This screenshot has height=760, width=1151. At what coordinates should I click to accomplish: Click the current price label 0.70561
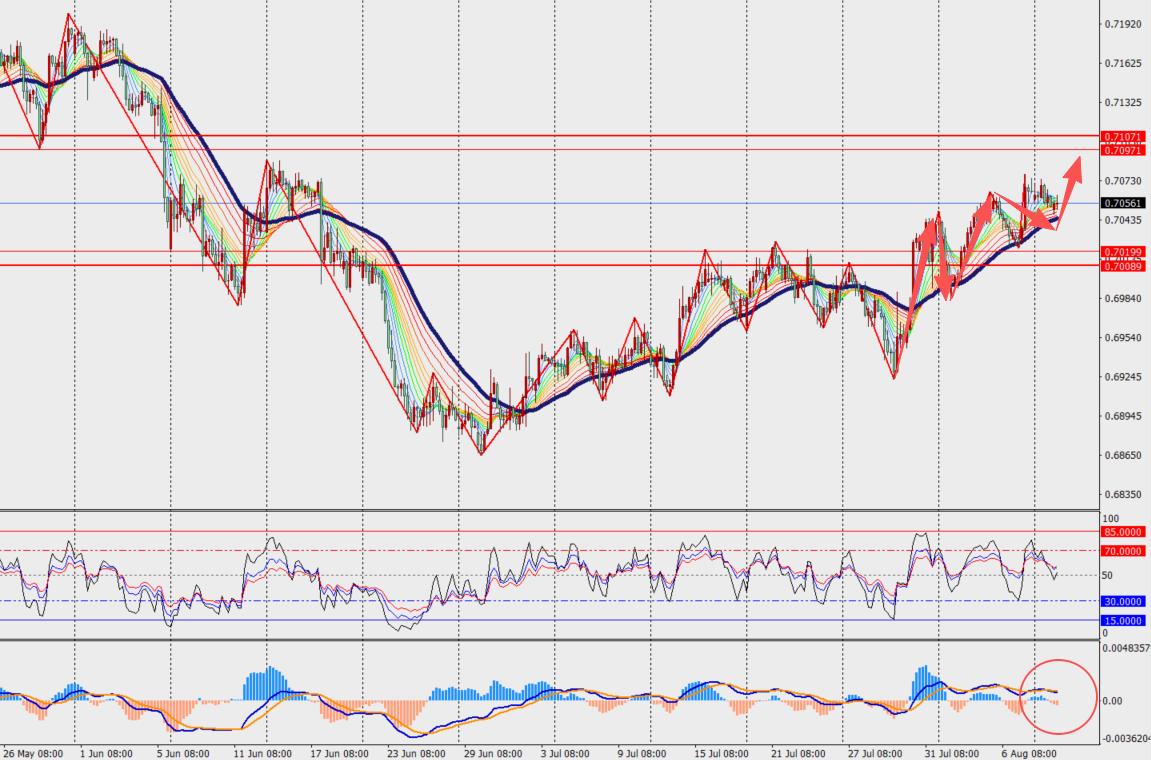click(1122, 203)
